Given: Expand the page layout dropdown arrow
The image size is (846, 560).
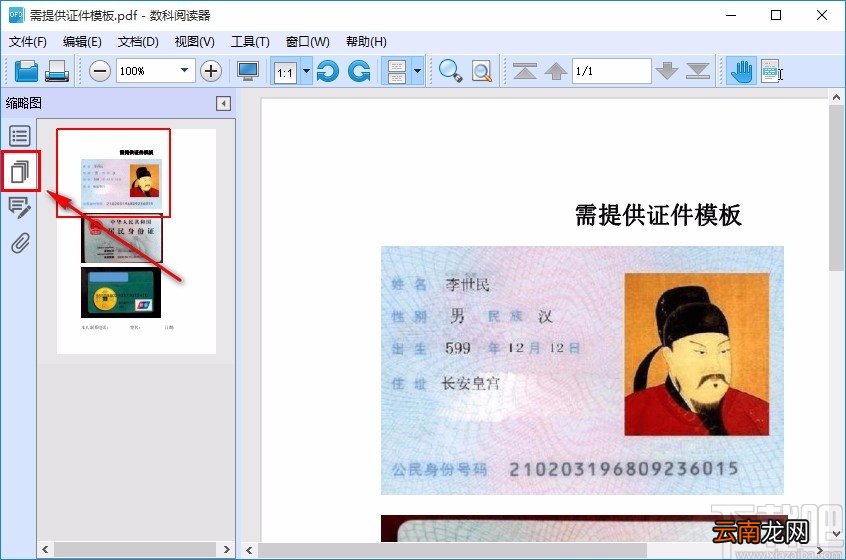Looking at the screenshot, I should click(x=417, y=71).
